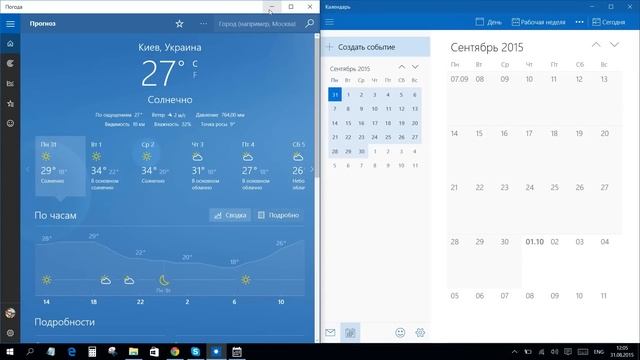Viewport: 640px width, 360px height.
Task: Click the Calendar icon in bottom bar
Action: 350,333
